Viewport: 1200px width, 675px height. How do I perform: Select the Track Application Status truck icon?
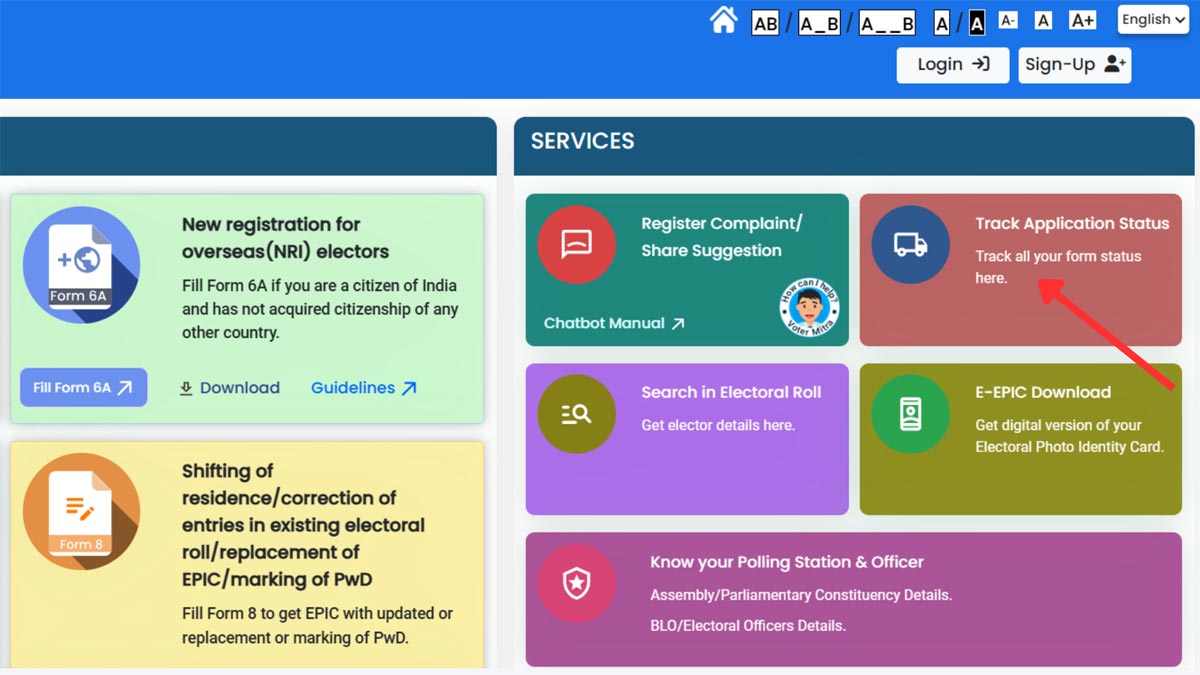(909, 243)
